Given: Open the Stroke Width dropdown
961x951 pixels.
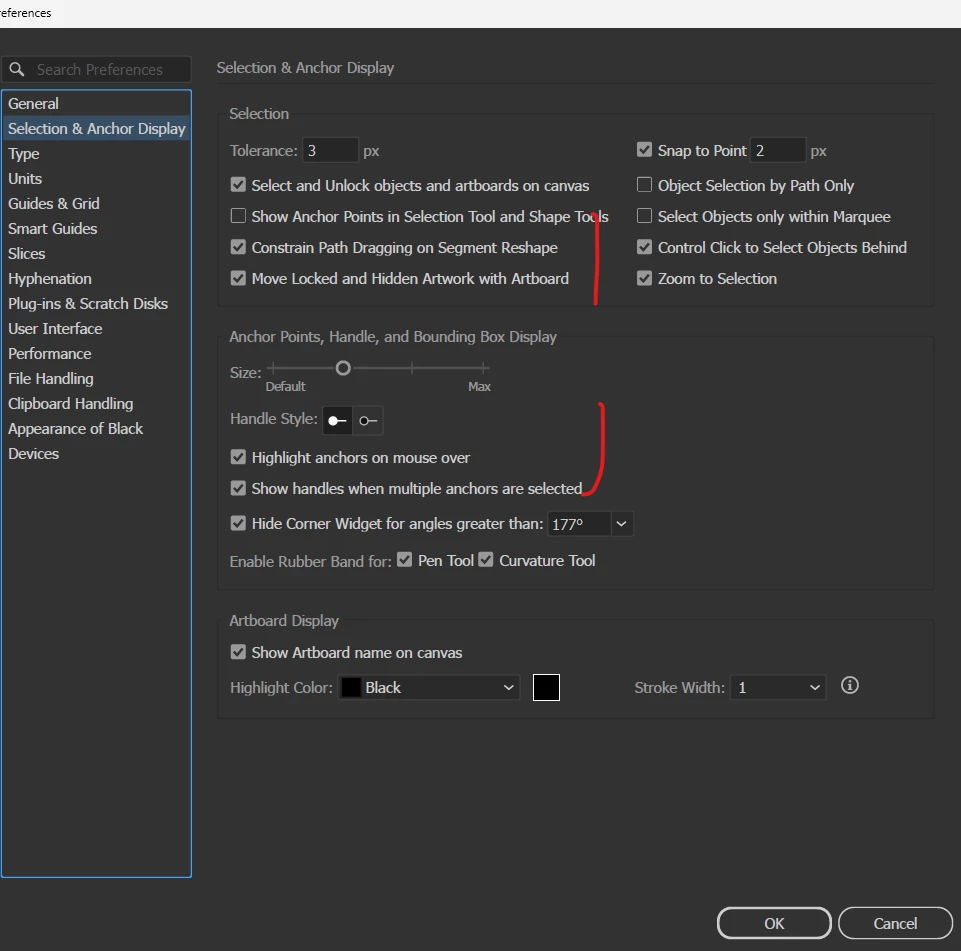Looking at the screenshot, I should 778,688.
